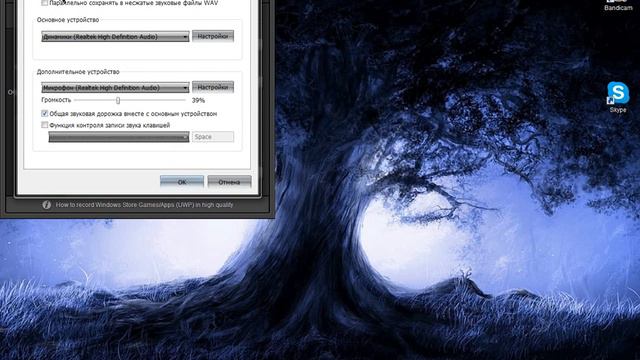Cancel the dialog with Отмена
Viewport: 640px width, 360px height.
point(229,182)
